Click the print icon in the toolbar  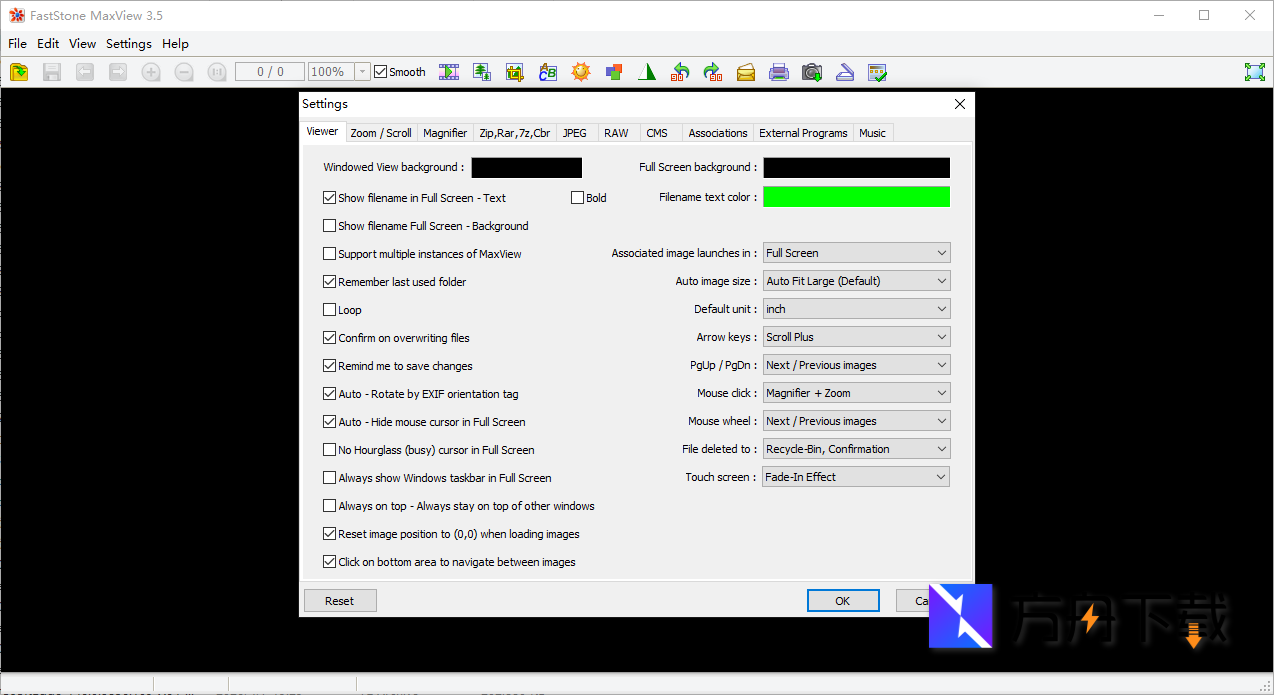click(x=779, y=72)
